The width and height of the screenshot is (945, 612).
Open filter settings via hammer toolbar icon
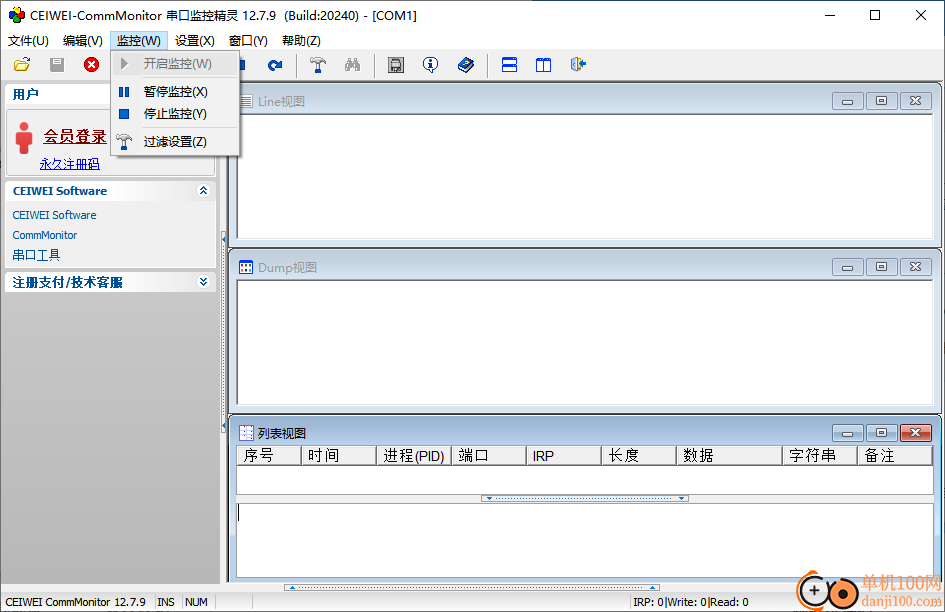[x=318, y=65]
